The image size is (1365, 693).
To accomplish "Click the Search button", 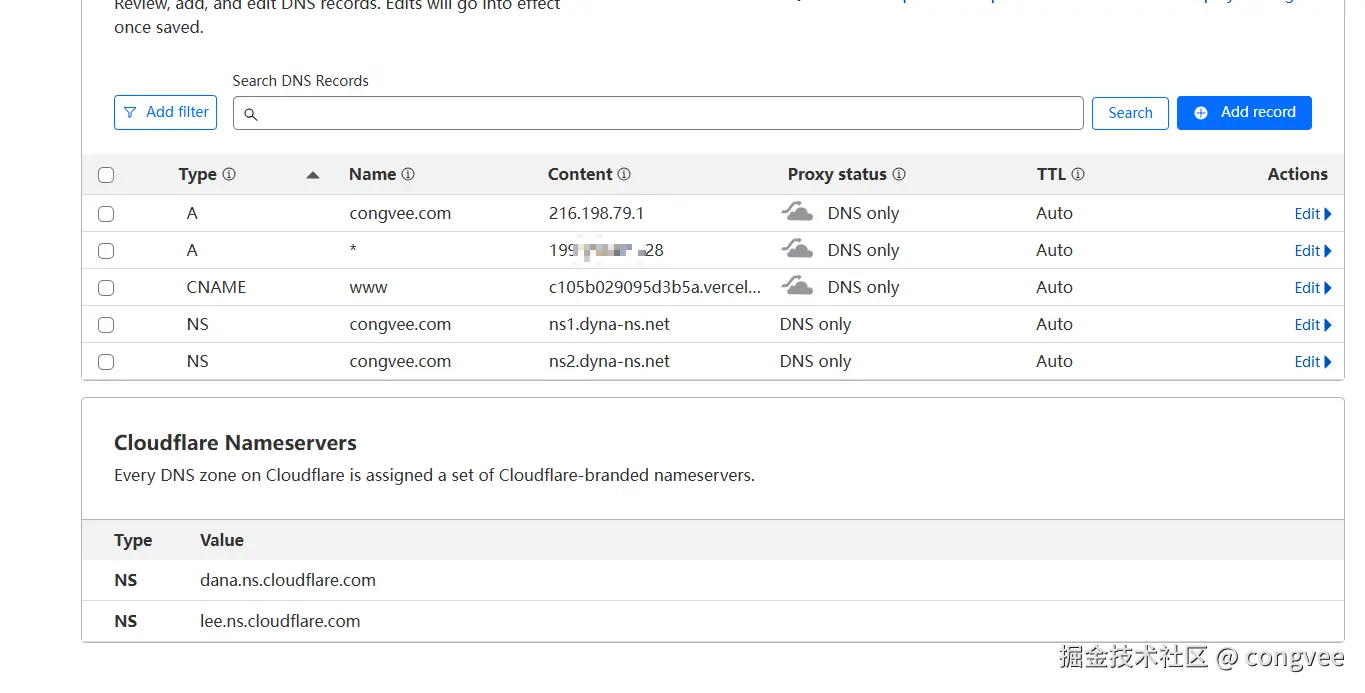I will point(1130,113).
